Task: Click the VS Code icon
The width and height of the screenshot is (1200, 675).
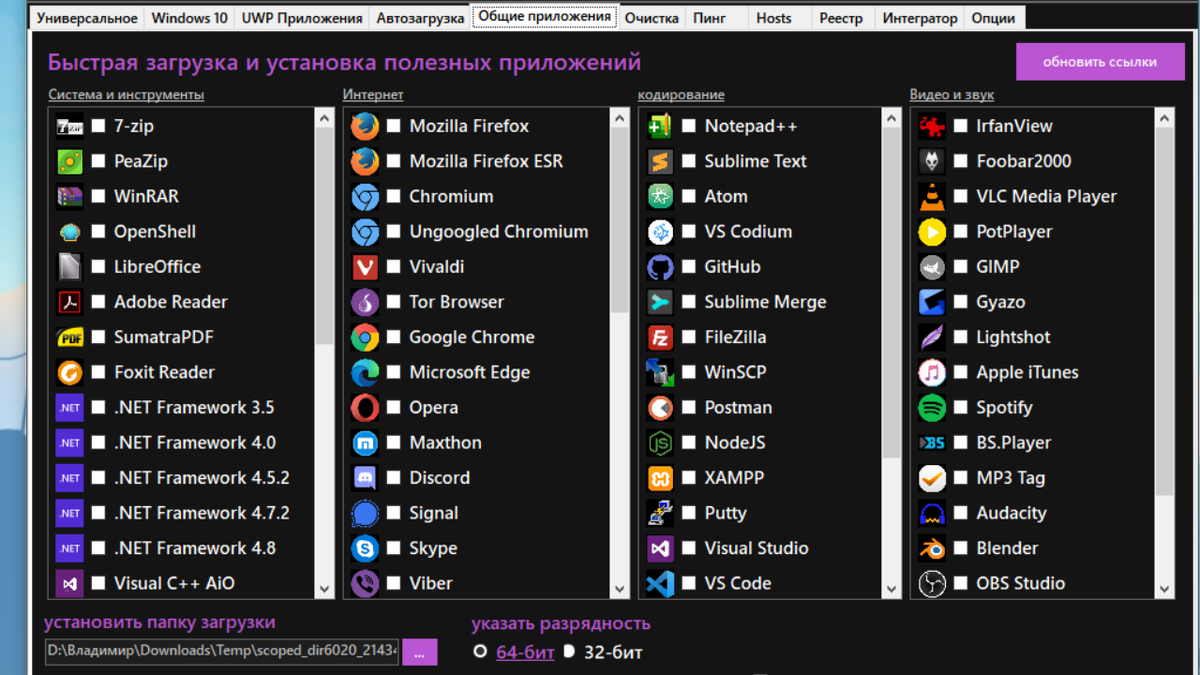Action: [x=660, y=583]
